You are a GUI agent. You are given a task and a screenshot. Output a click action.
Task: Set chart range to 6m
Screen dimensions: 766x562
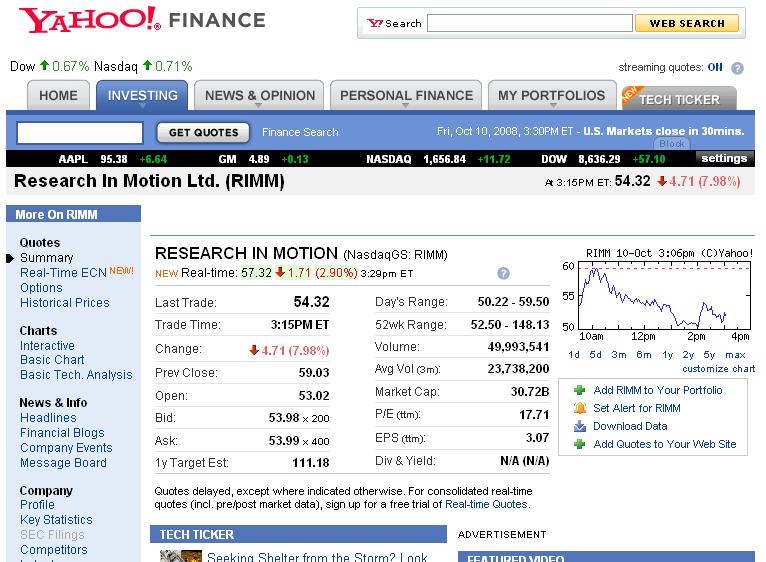pos(644,355)
